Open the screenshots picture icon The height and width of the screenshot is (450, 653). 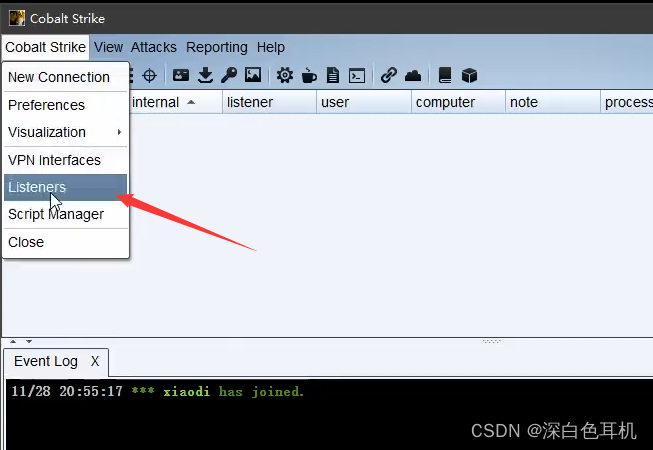(253, 75)
